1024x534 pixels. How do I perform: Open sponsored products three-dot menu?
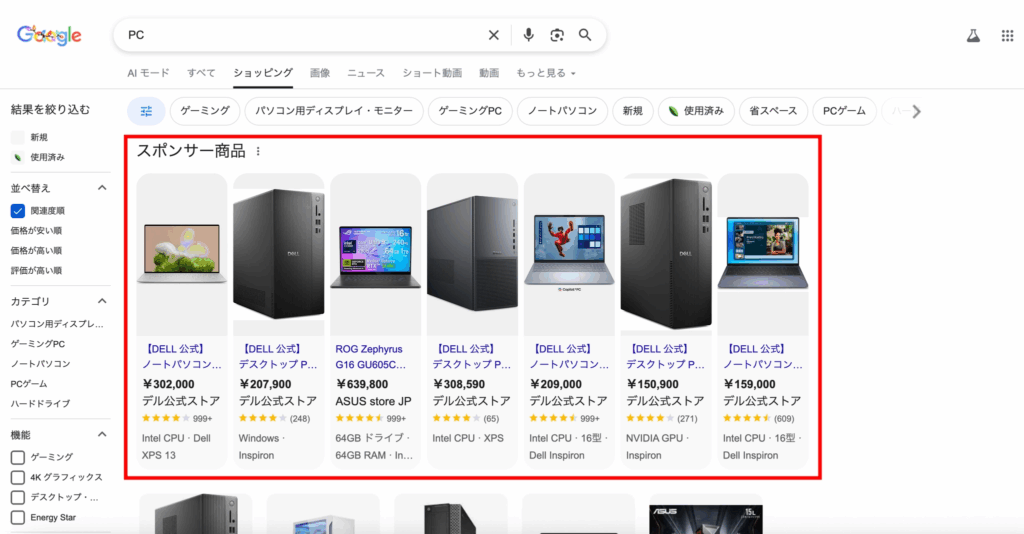pyautogui.click(x=258, y=151)
